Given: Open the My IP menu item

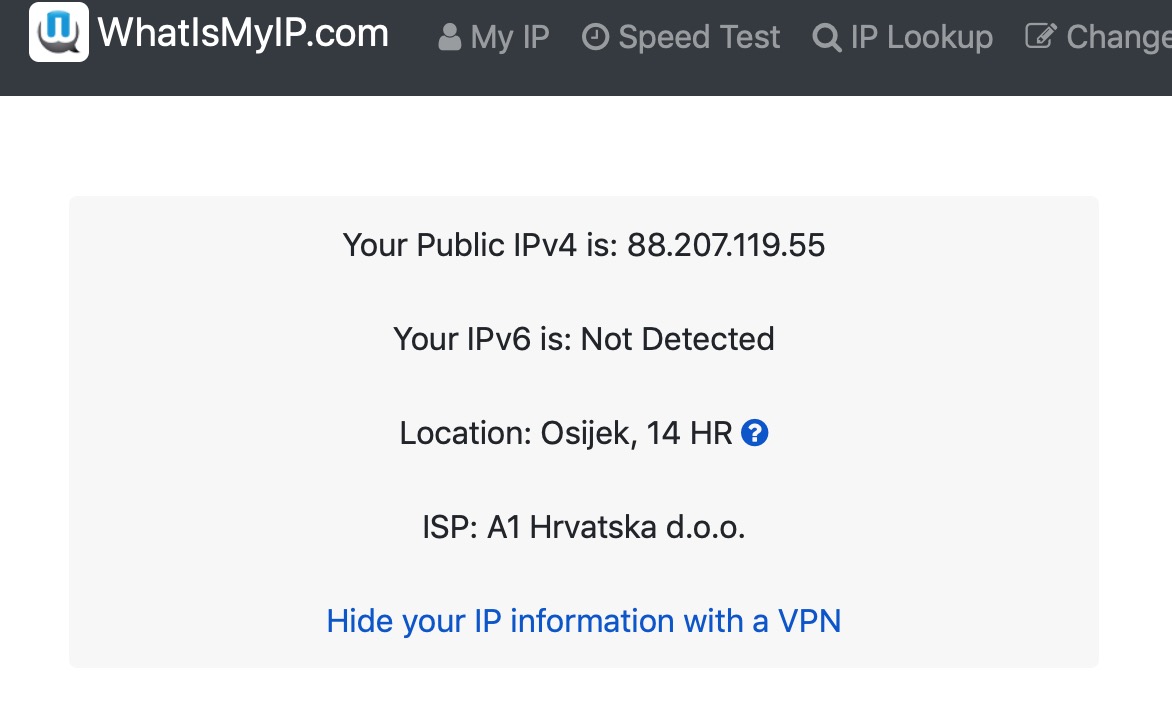Looking at the screenshot, I should pyautogui.click(x=510, y=38).
